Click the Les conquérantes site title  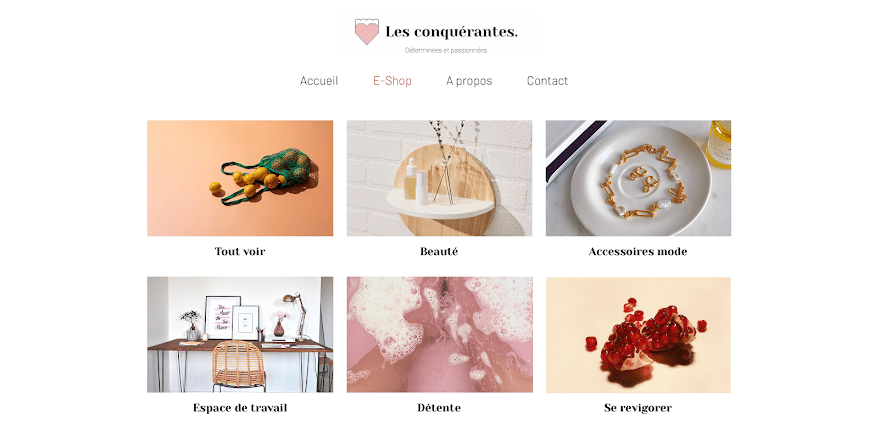click(452, 33)
